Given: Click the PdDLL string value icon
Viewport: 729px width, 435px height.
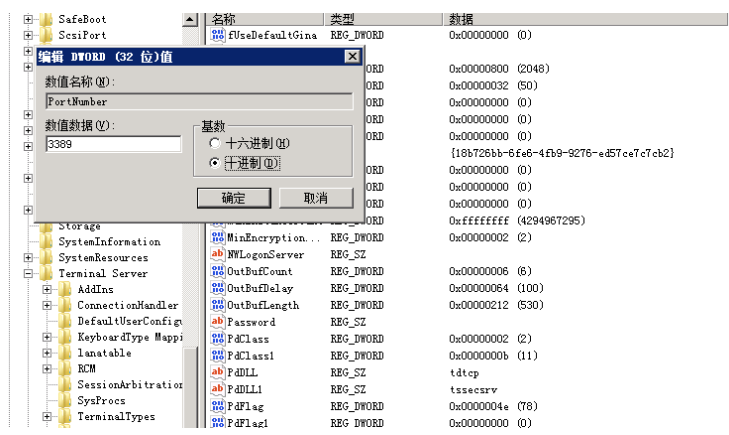Looking at the screenshot, I should pos(217,372).
